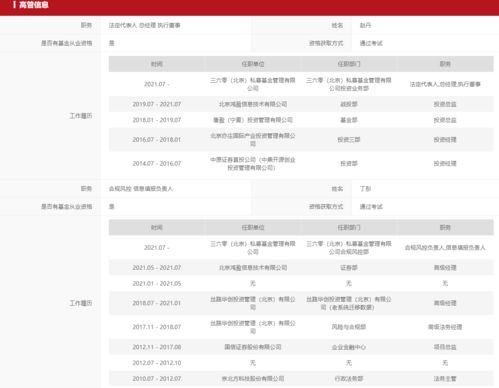The width and height of the screenshot is (499, 388).
Task: Click the date cell 2012.07 - 2012.10
Action: pos(157,363)
